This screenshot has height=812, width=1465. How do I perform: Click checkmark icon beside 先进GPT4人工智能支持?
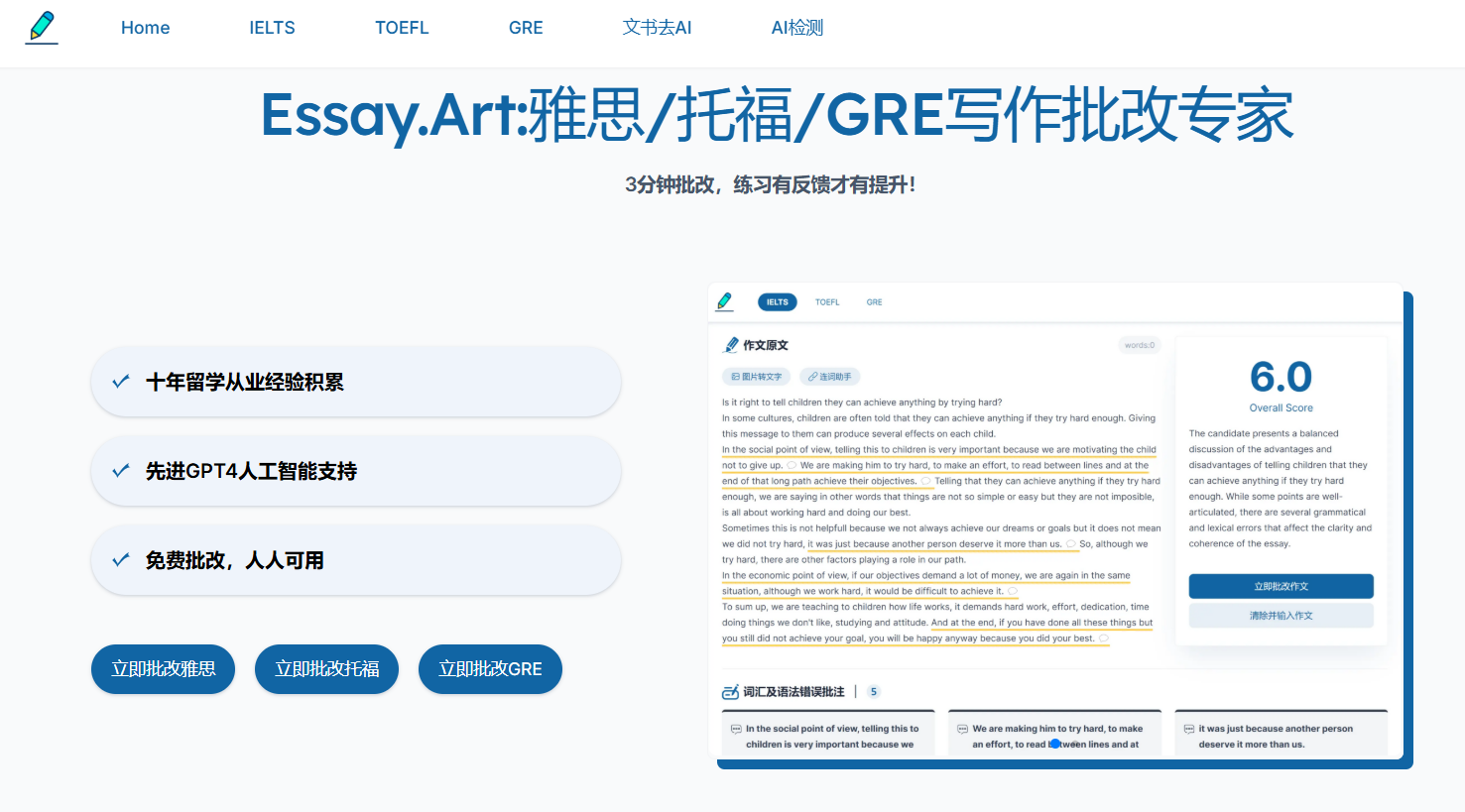[121, 471]
